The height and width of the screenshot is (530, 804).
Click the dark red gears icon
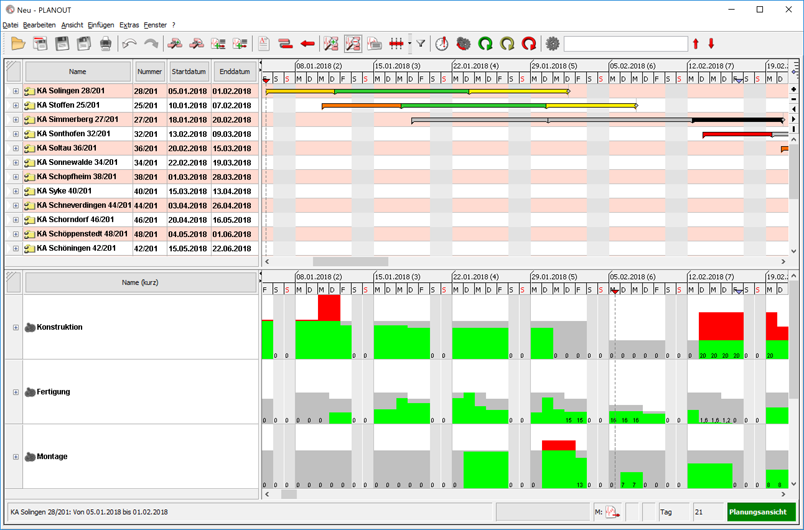pos(464,44)
